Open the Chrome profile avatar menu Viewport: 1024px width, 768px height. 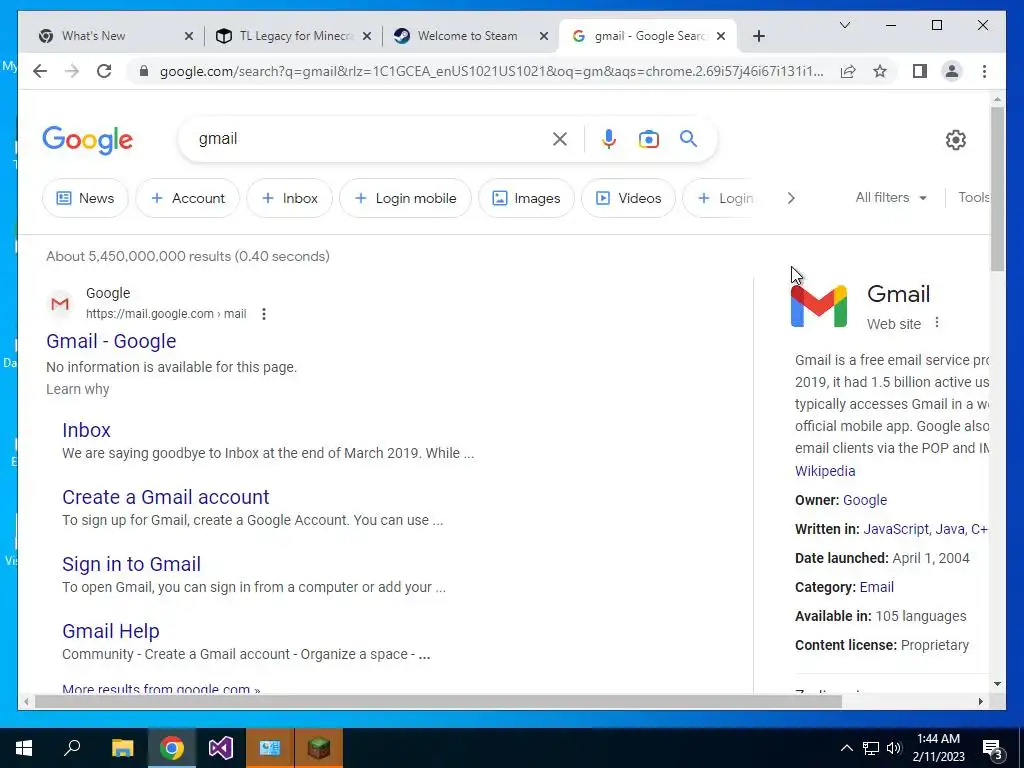coord(952,71)
